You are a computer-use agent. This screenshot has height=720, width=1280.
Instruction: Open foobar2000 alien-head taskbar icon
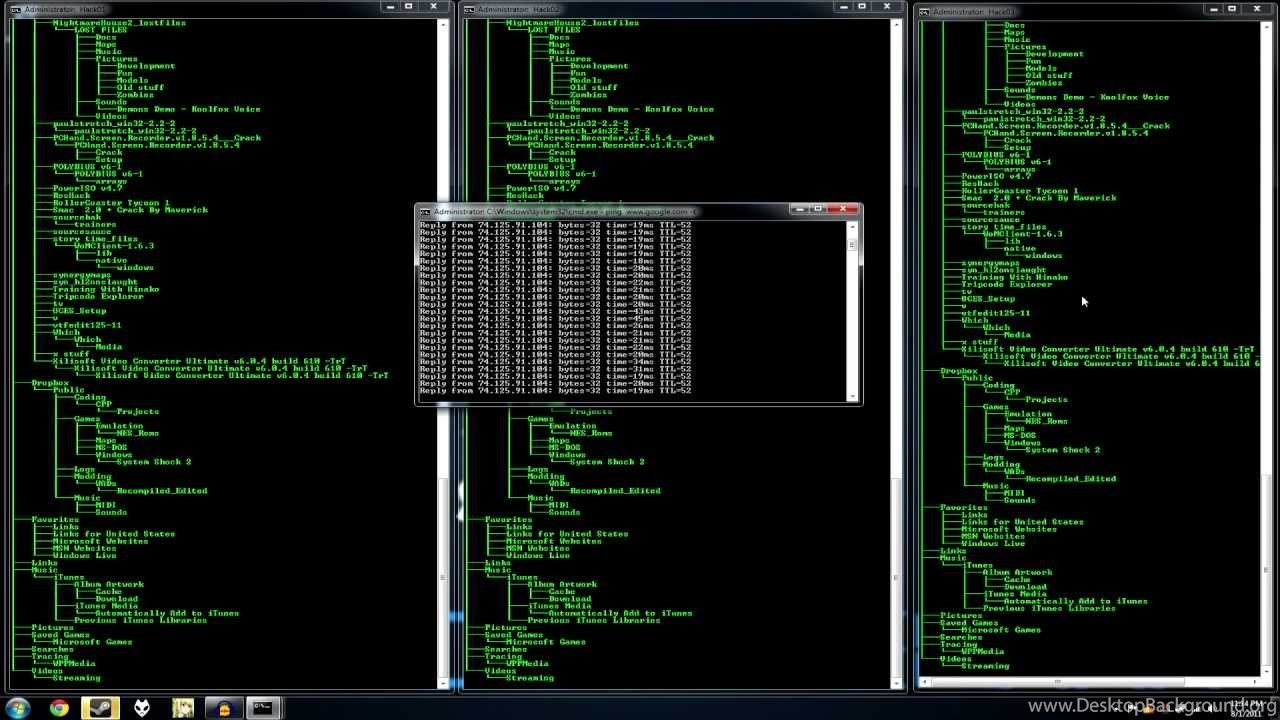(x=142, y=708)
